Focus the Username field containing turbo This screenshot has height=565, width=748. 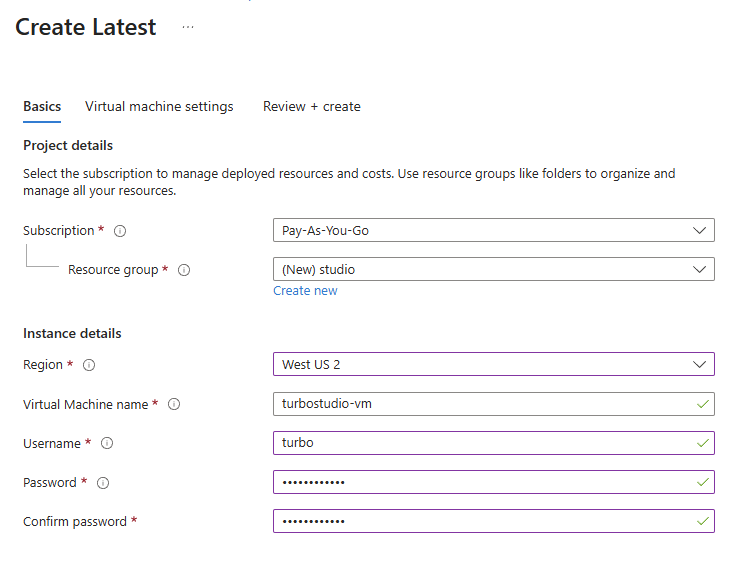(x=480, y=443)
